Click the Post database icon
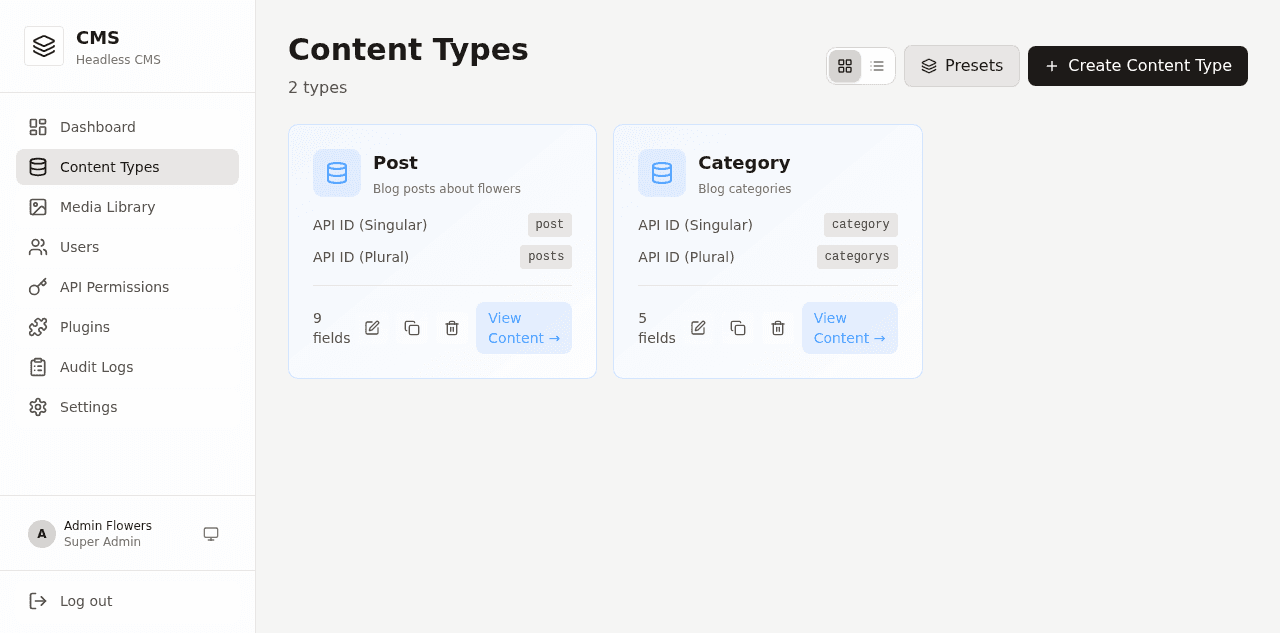Screen dimensions: 1280x633 coord(337,173)
